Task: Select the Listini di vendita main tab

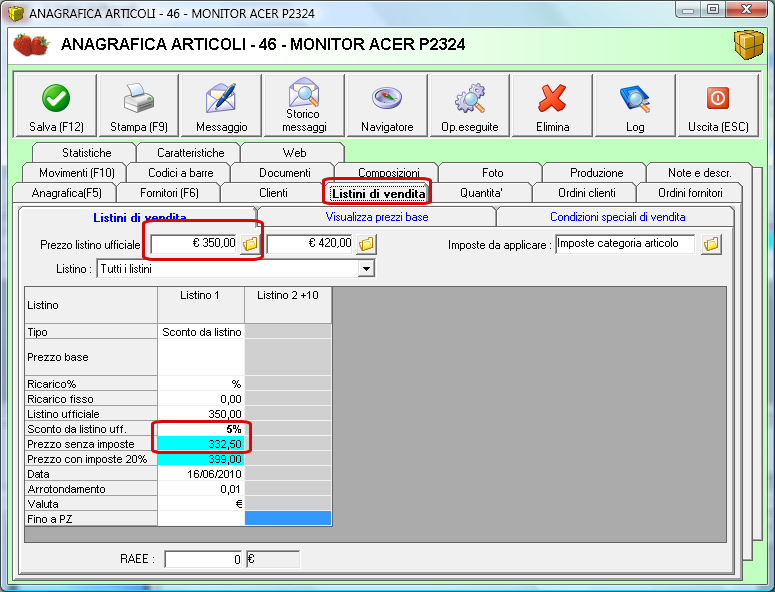Action: tap(378, 193)
